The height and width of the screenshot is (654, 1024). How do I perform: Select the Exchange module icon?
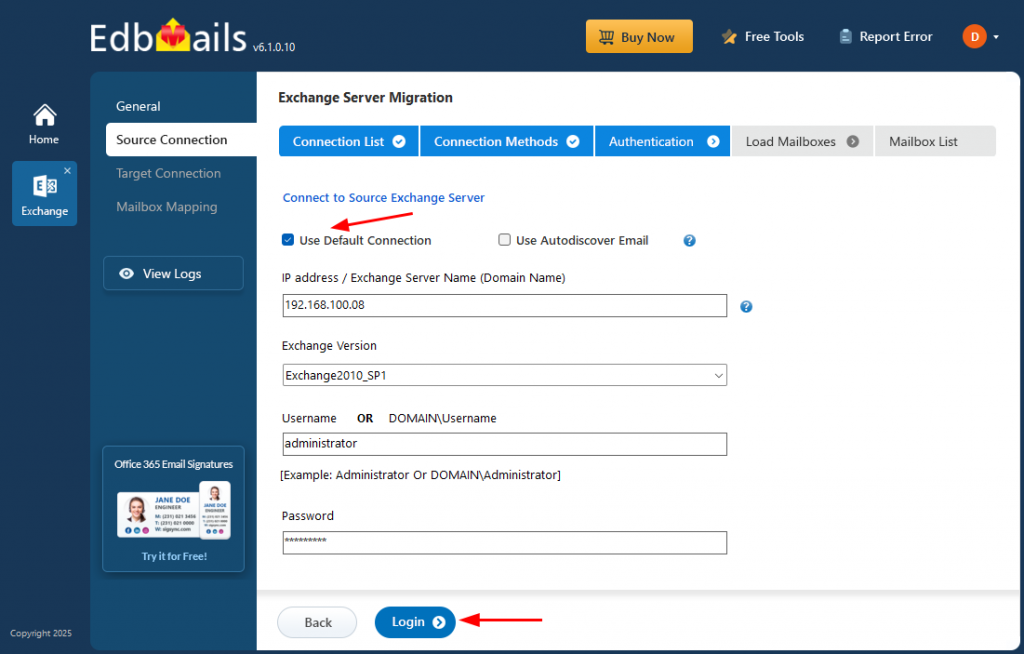[x=44, y=194]
